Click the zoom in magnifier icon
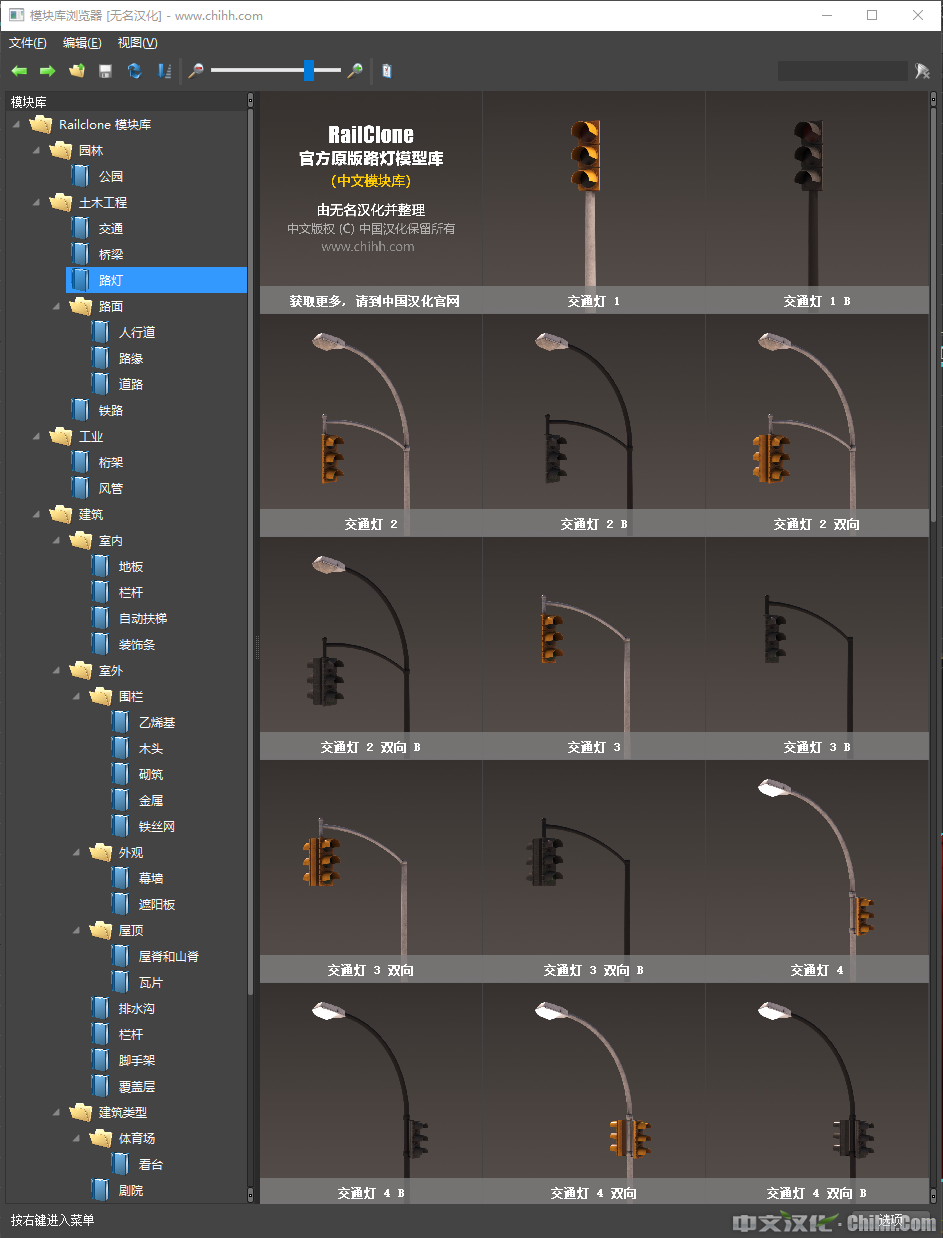943x1238 pixels. [x=355, y=71]
